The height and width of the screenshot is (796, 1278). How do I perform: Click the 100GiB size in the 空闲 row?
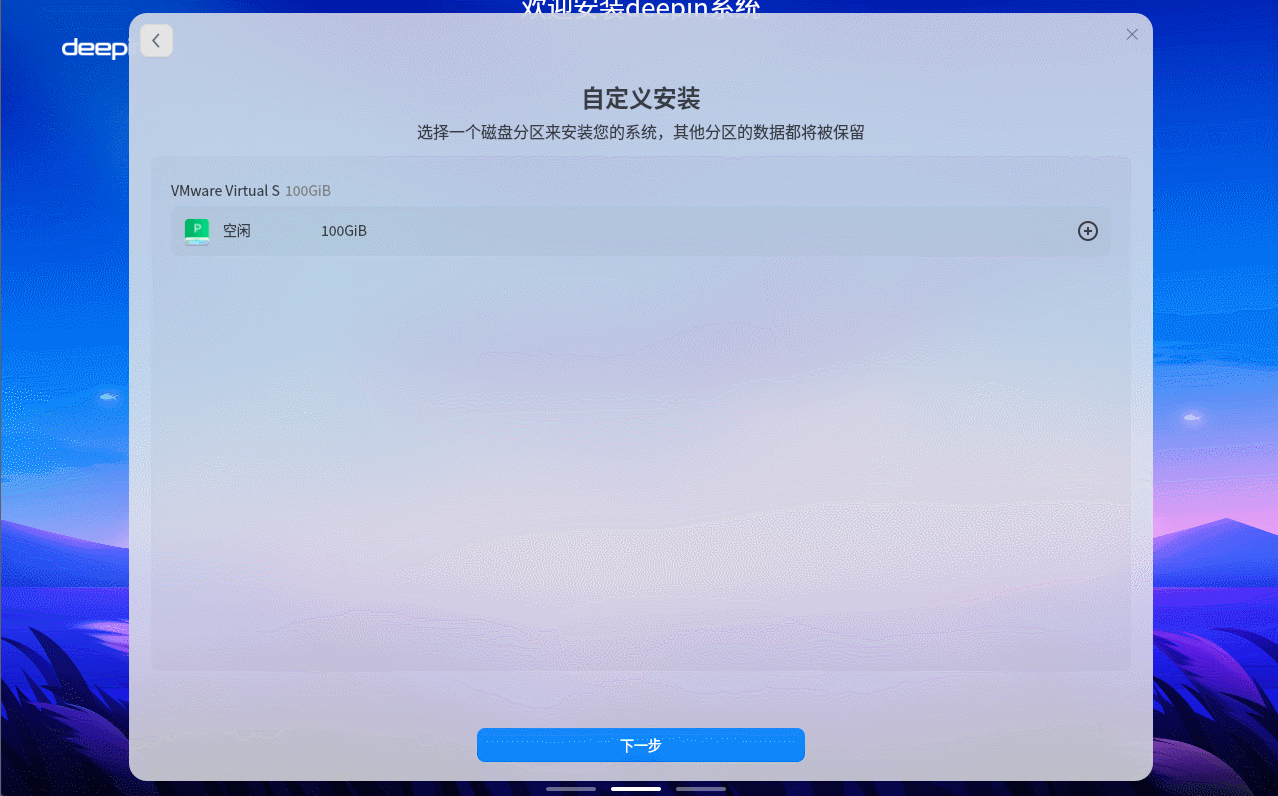(x=344, y=231)
